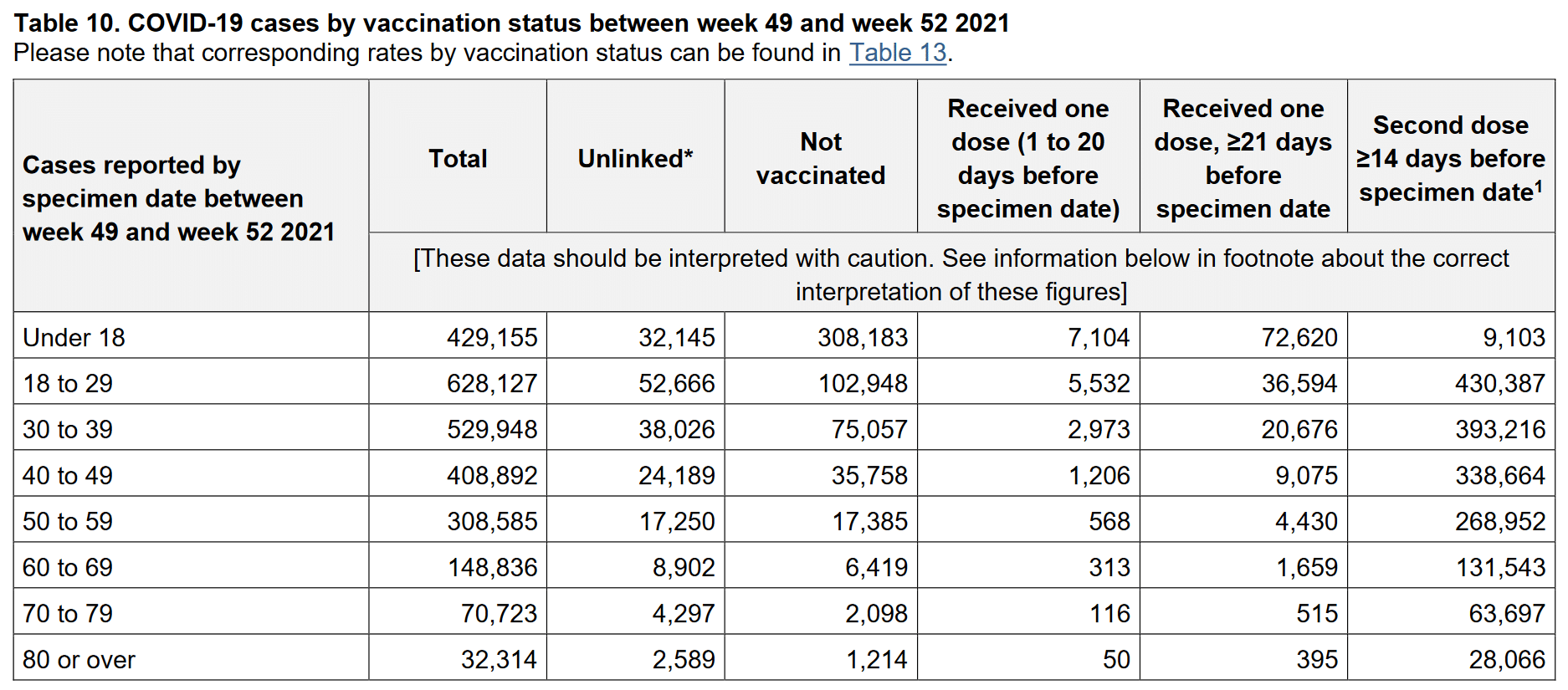1568x690 pixels.
Task: Click total cases value 429,155
Action: (x=492, y=337)
